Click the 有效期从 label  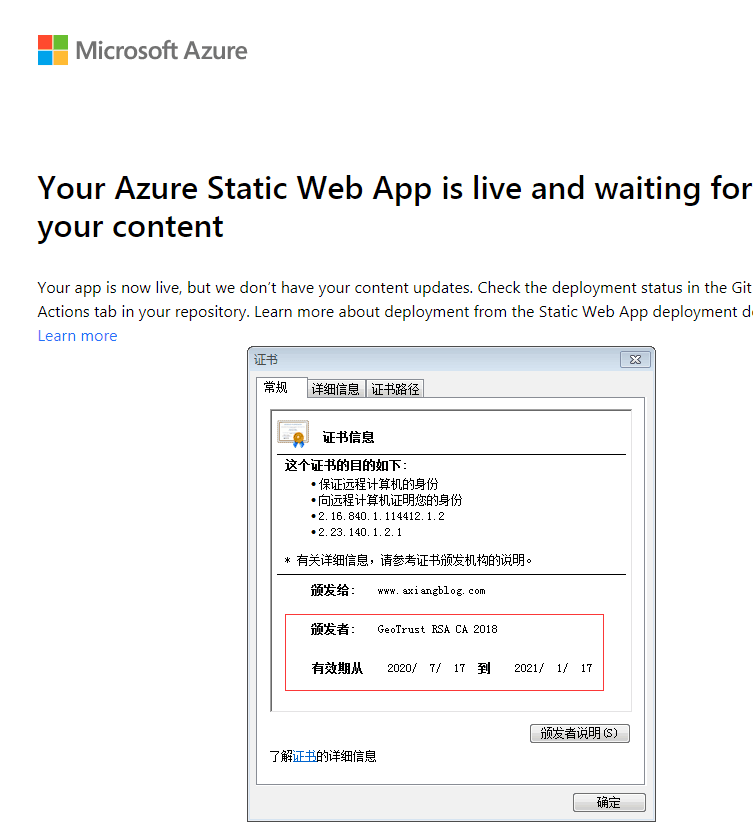pyautogui.click(x=337, y=668)
